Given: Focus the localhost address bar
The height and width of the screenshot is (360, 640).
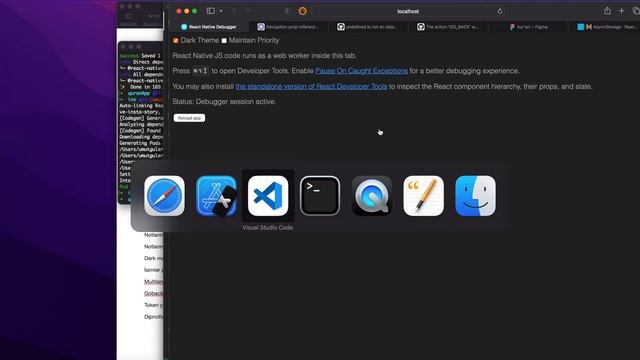Looking at the screenshot, I should pos(408,11).
